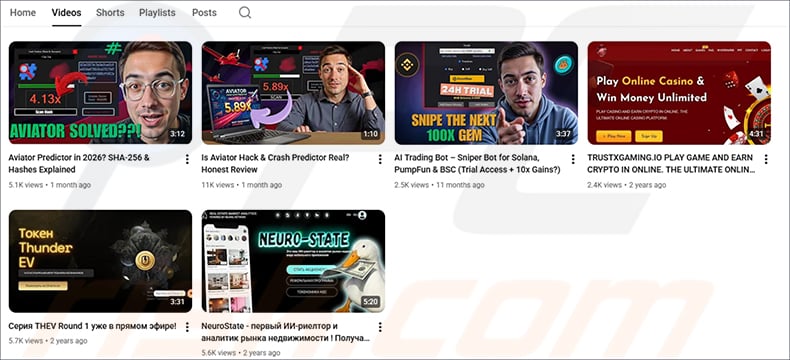Open the Playlists tab

[x=158, y=13]
